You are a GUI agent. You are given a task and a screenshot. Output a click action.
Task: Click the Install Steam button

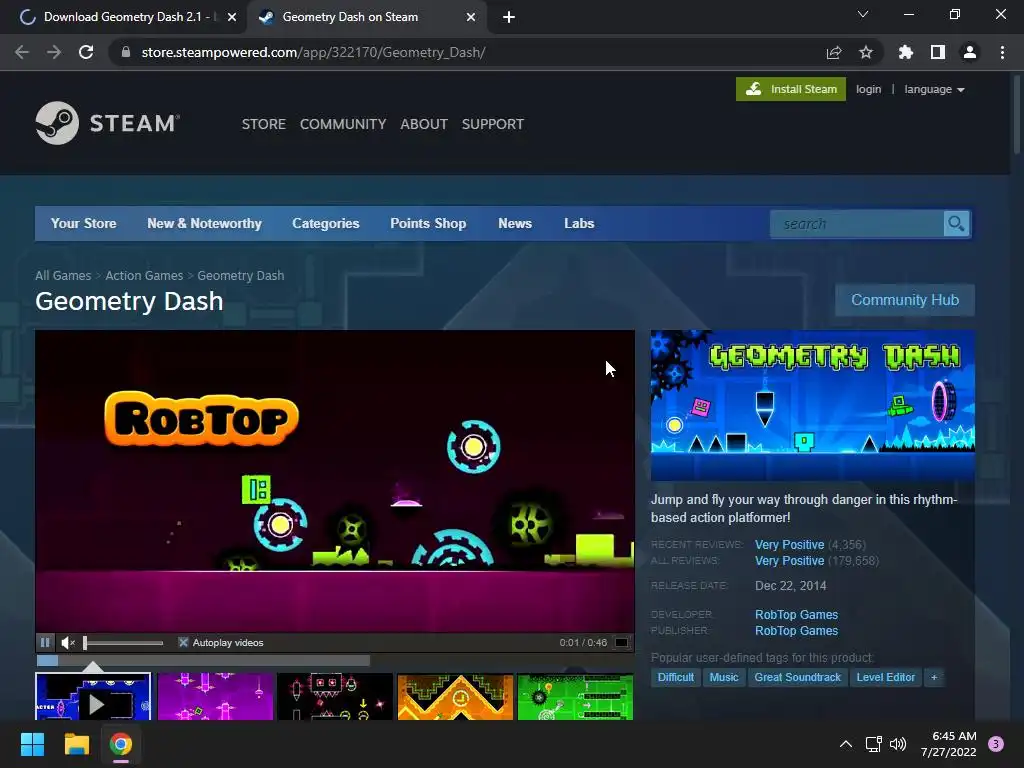(791, 89)
